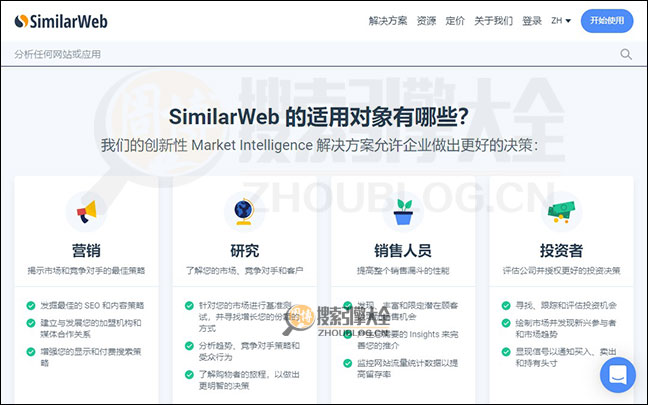The width and height of the screenshot is (648, 405).
Task: Click the heading SimilarWeb 的适用对象有哪些?
Action: click(319, 117)
